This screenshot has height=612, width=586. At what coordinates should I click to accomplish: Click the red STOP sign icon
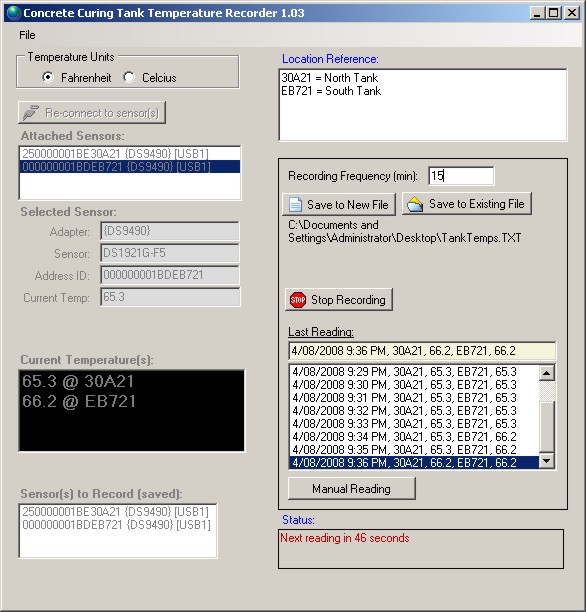[x=298, y=300]
